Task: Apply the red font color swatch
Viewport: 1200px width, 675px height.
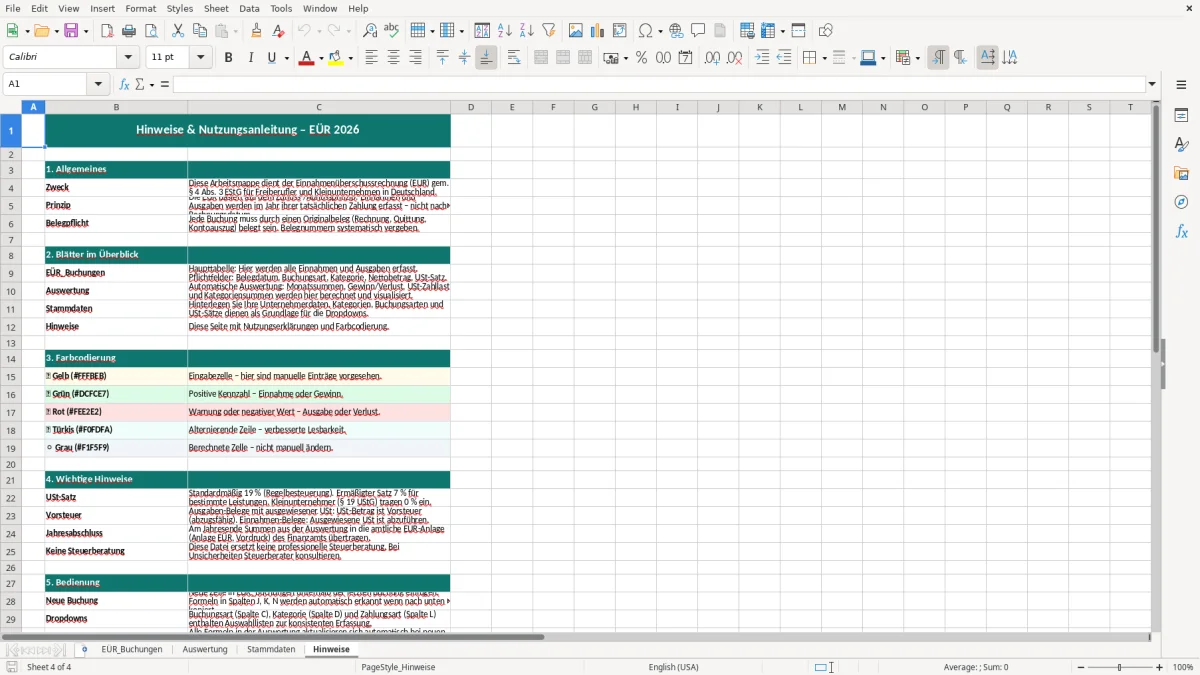Action: (x=306, y=58)
